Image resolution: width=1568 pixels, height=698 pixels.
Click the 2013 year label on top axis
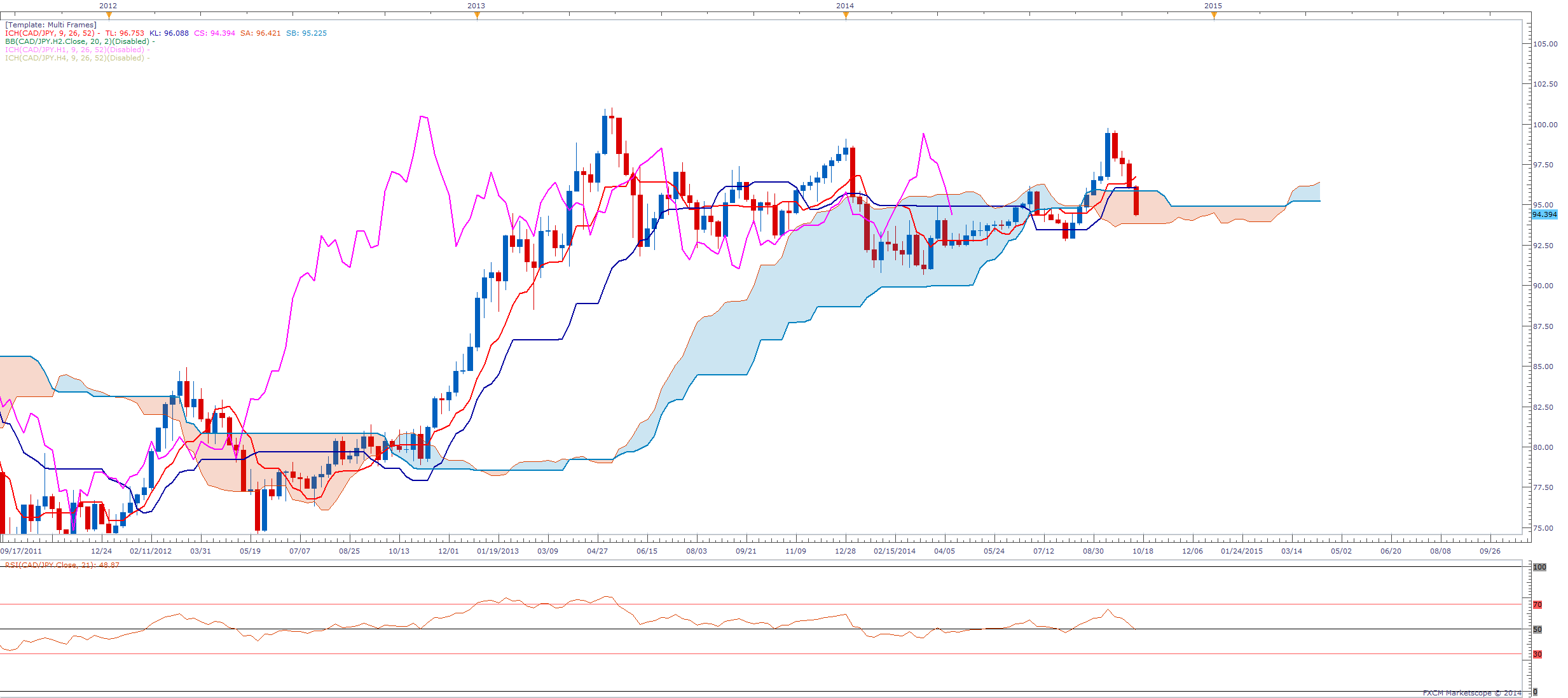[476, 6]
